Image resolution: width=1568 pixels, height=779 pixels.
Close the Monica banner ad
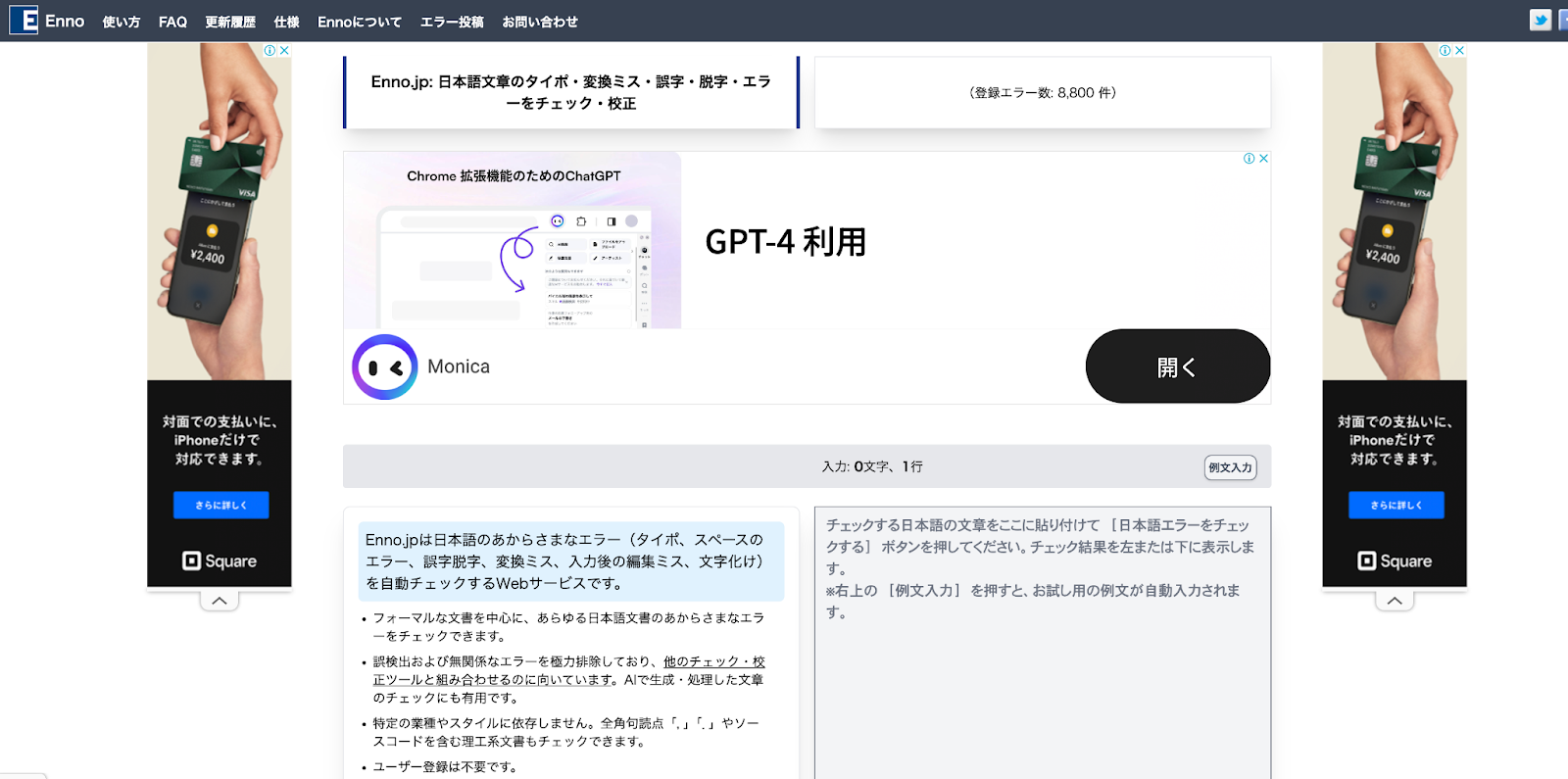click(1264, 158)
